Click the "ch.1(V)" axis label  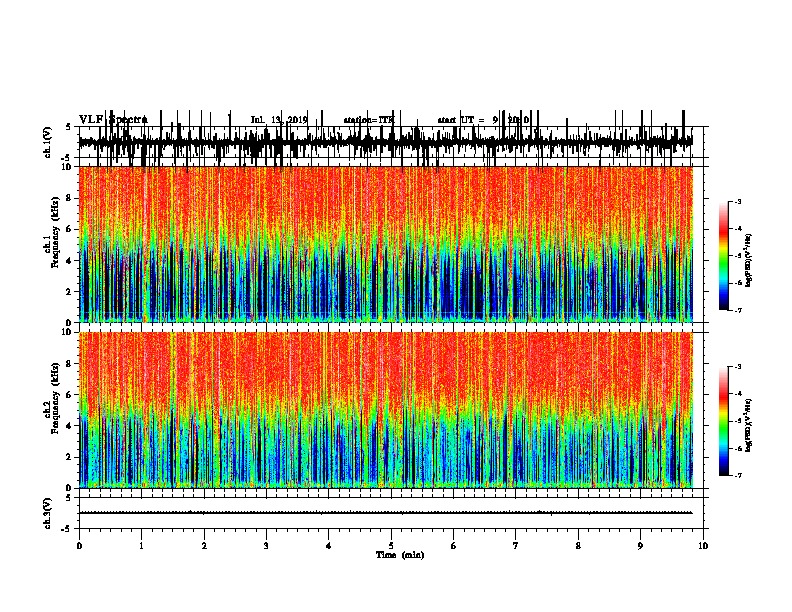click(48, 142)
